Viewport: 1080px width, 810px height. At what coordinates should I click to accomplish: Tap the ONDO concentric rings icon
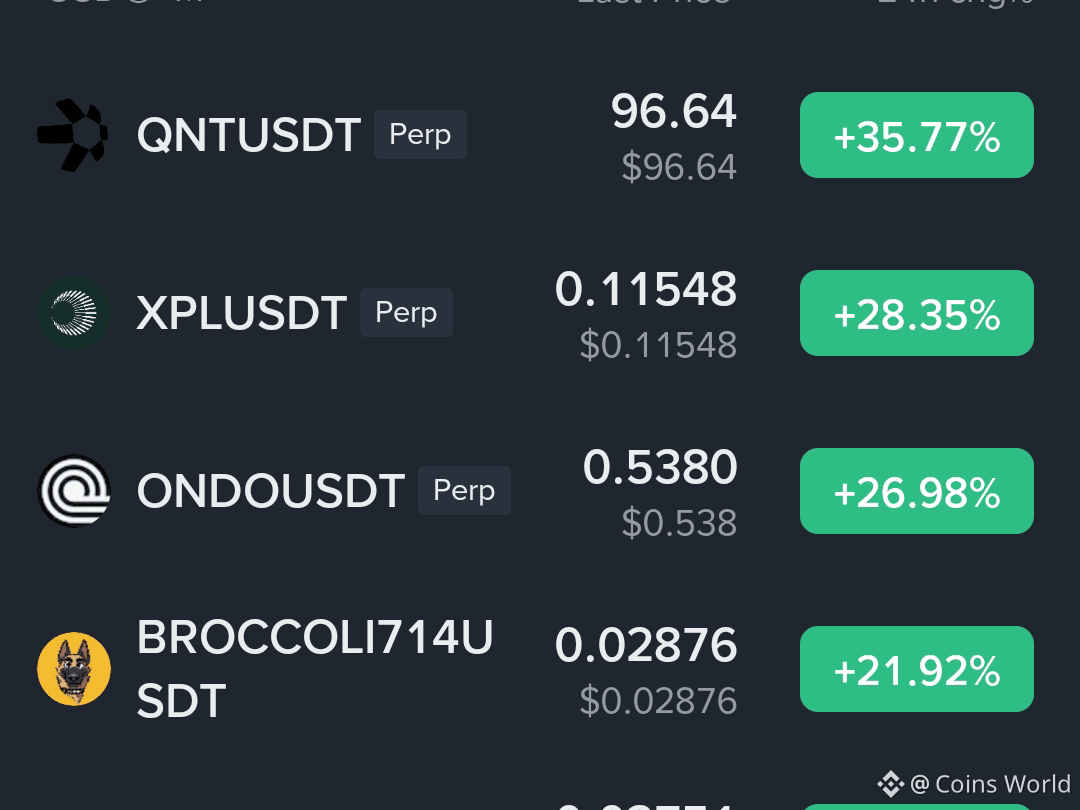pos(74,491)
